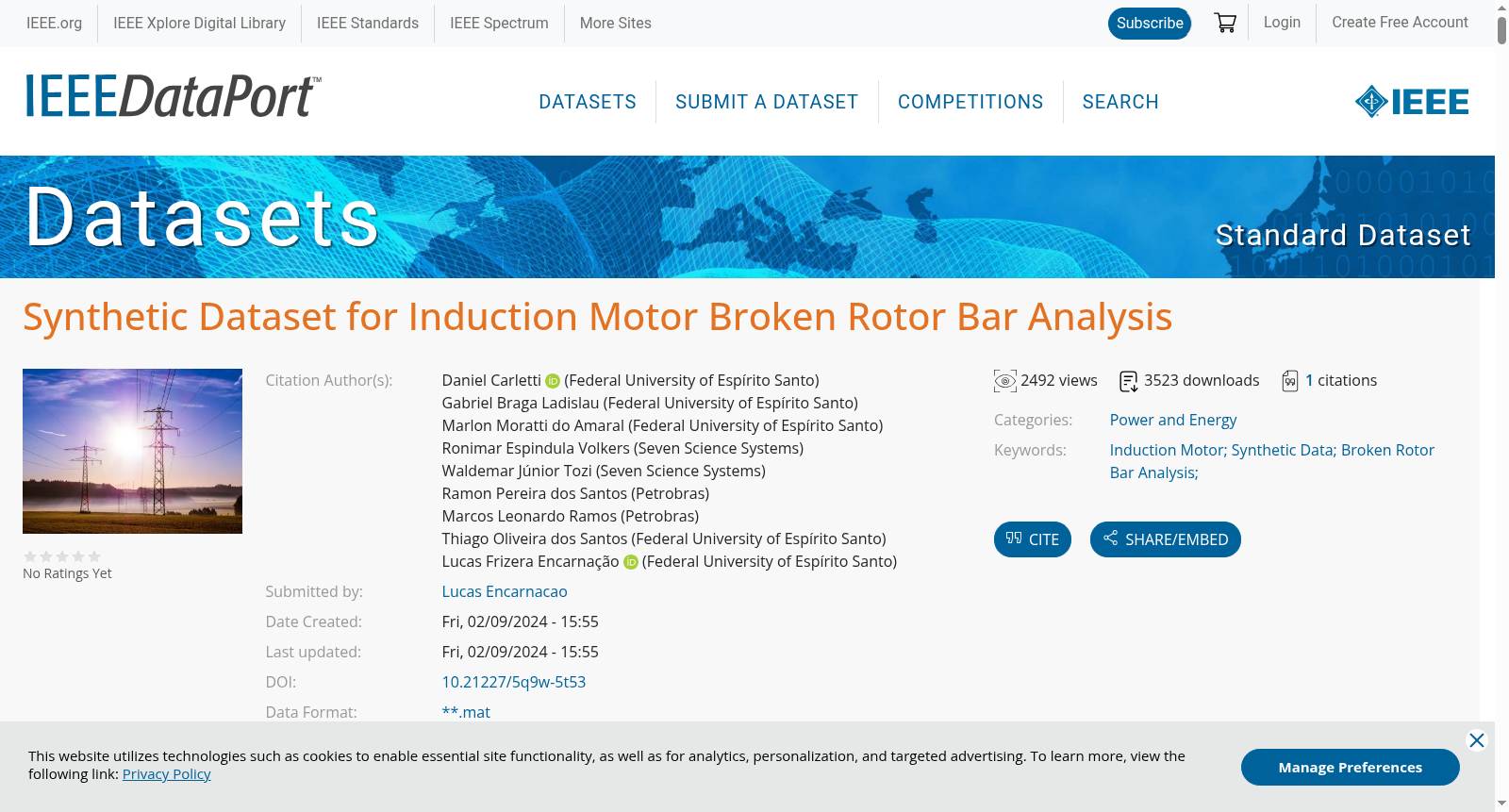Viewport: 1509px width, 812px height.
Task: Click the citations document icon
Action: [x=1290, y=381]
